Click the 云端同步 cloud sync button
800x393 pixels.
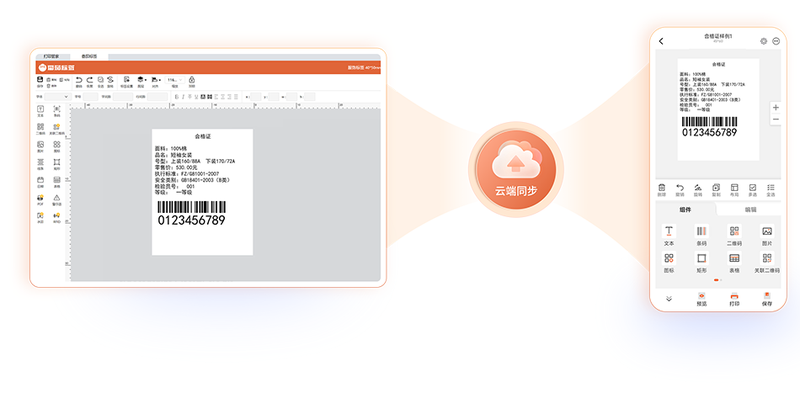(516, 170)
